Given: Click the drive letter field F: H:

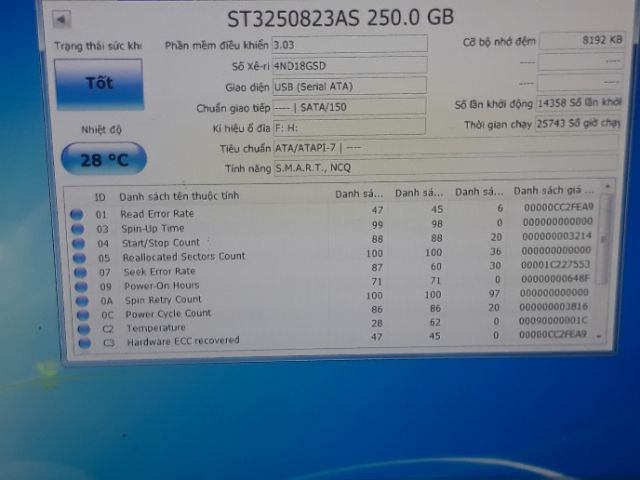Looking at the screenshot, I should click(x=349, y=128).
